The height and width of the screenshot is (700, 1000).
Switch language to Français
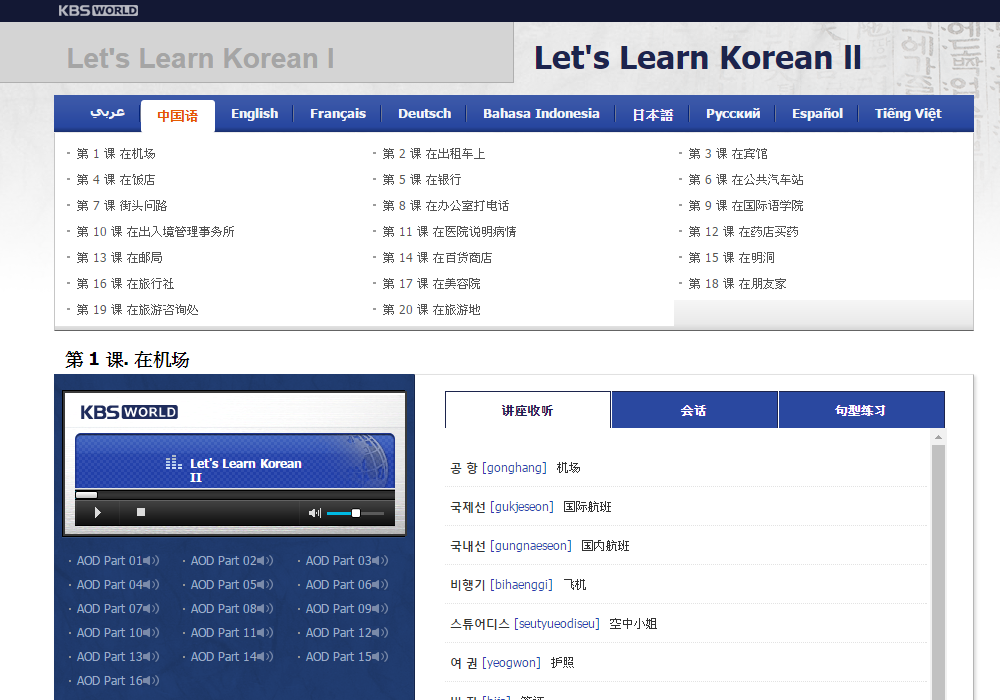pyautogui.click(x=338, y=113)
